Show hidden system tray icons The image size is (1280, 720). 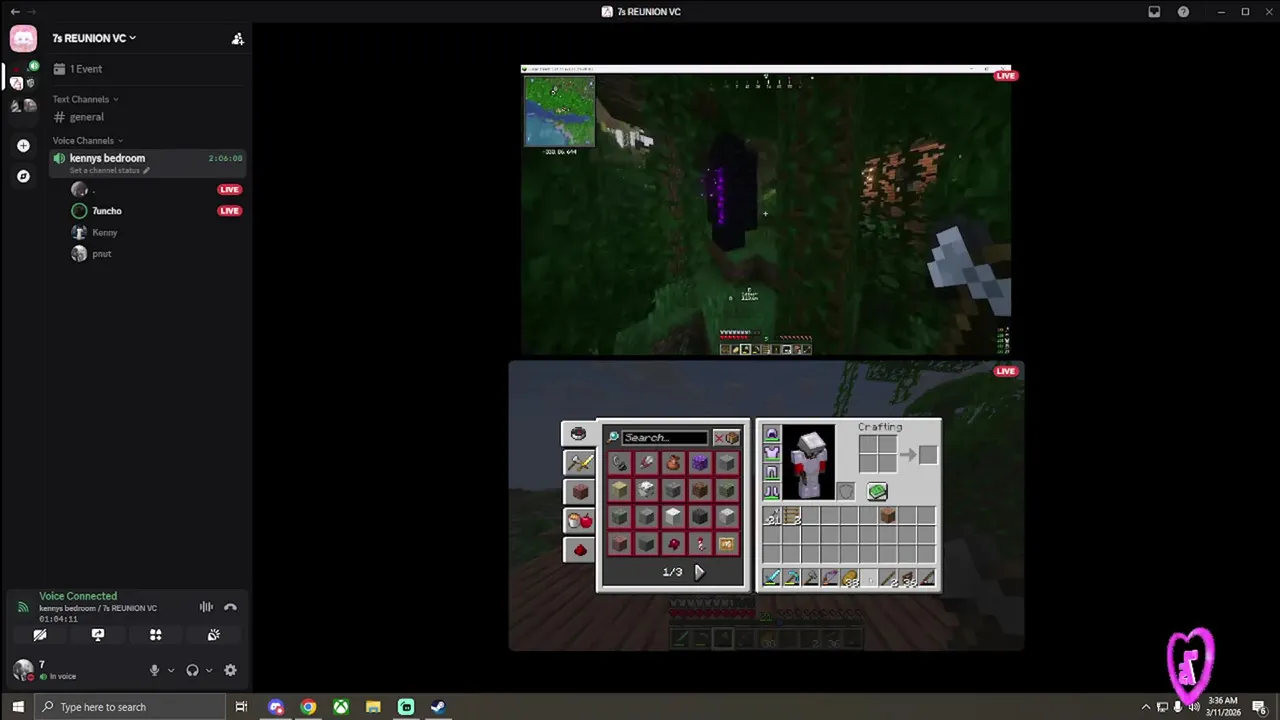coord(1146,707)
